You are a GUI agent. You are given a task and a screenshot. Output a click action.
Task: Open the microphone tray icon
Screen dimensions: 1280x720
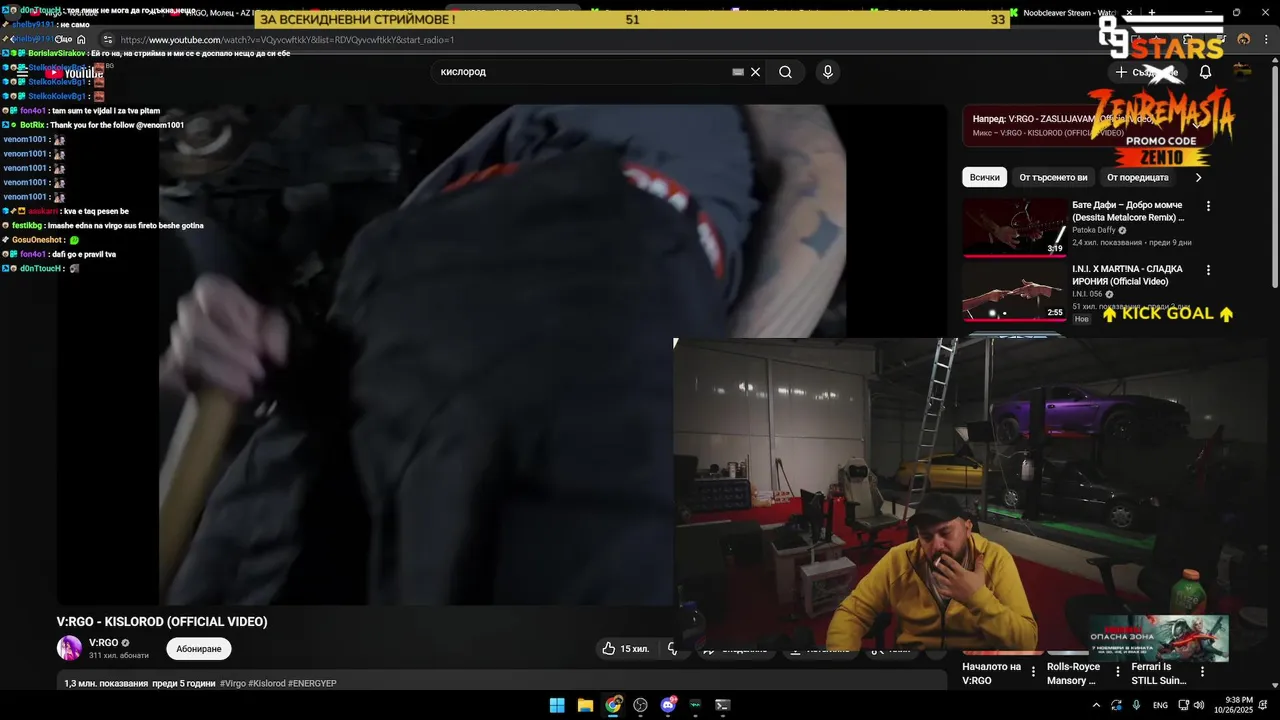pyautogui.click(x=1137, y=705)
